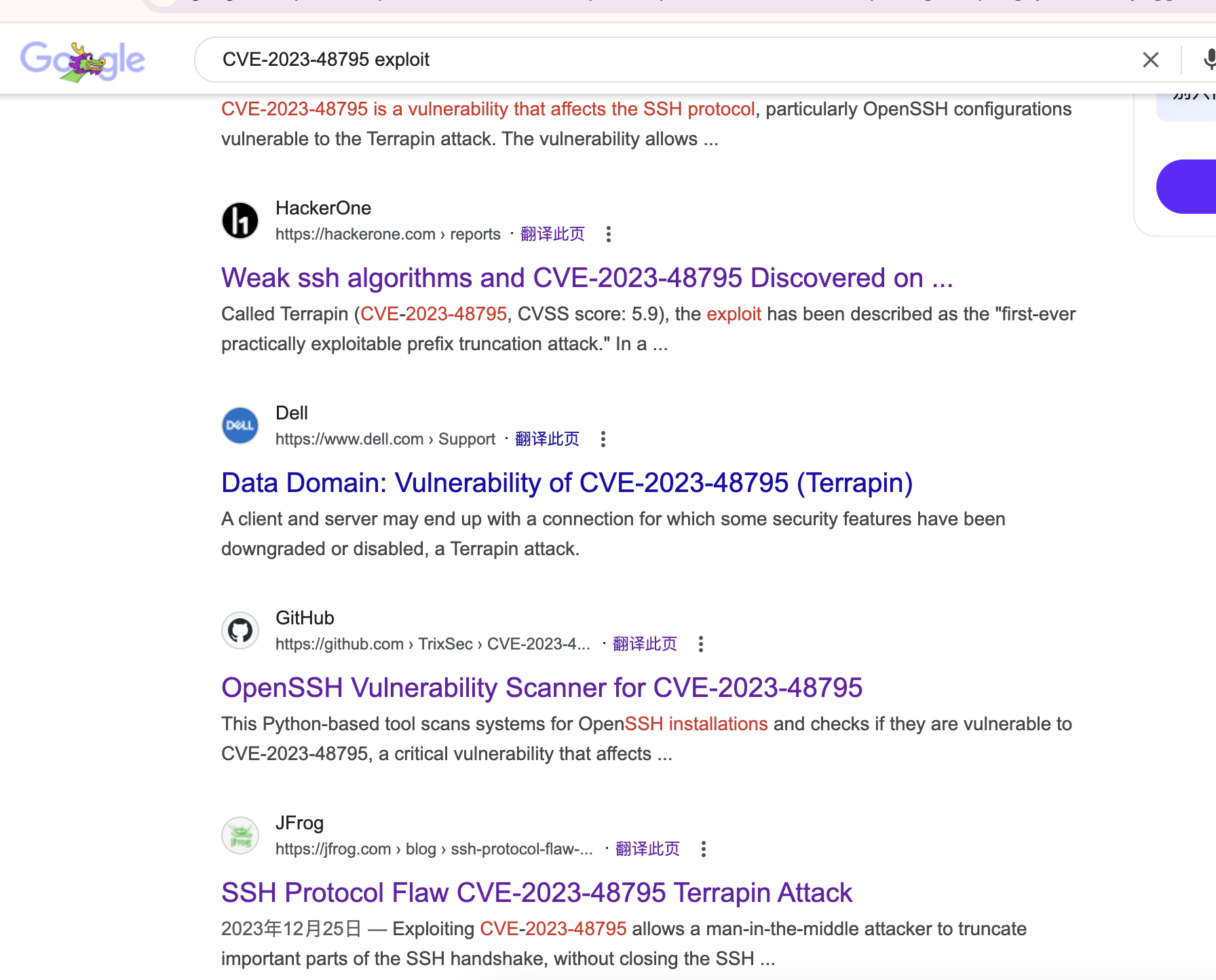Open more options for the JFrog result
The image size is (1216, 980).
pyautogui.click(x=704, y=849)
